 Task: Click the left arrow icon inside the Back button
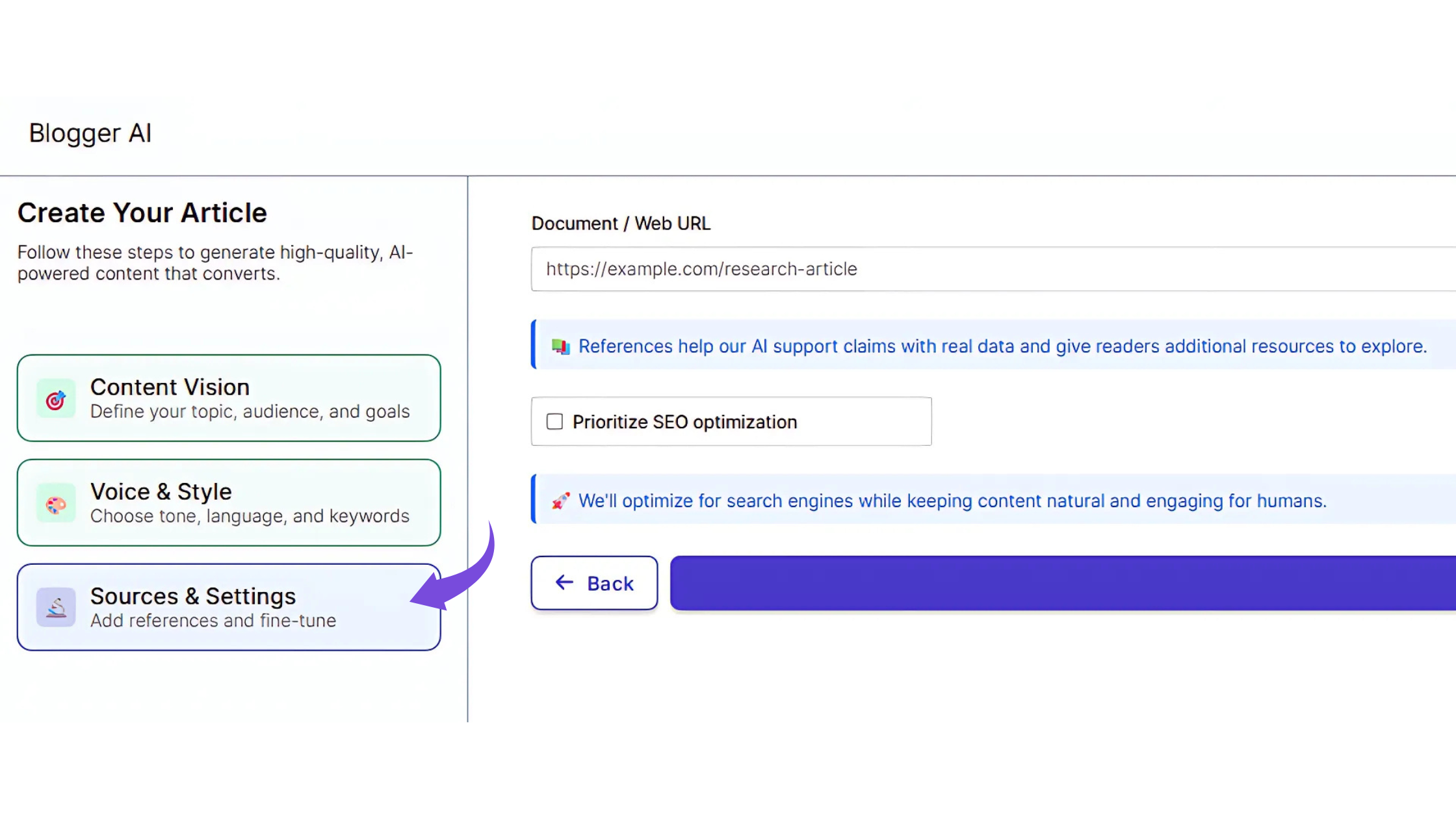click(x=564, y=582)
